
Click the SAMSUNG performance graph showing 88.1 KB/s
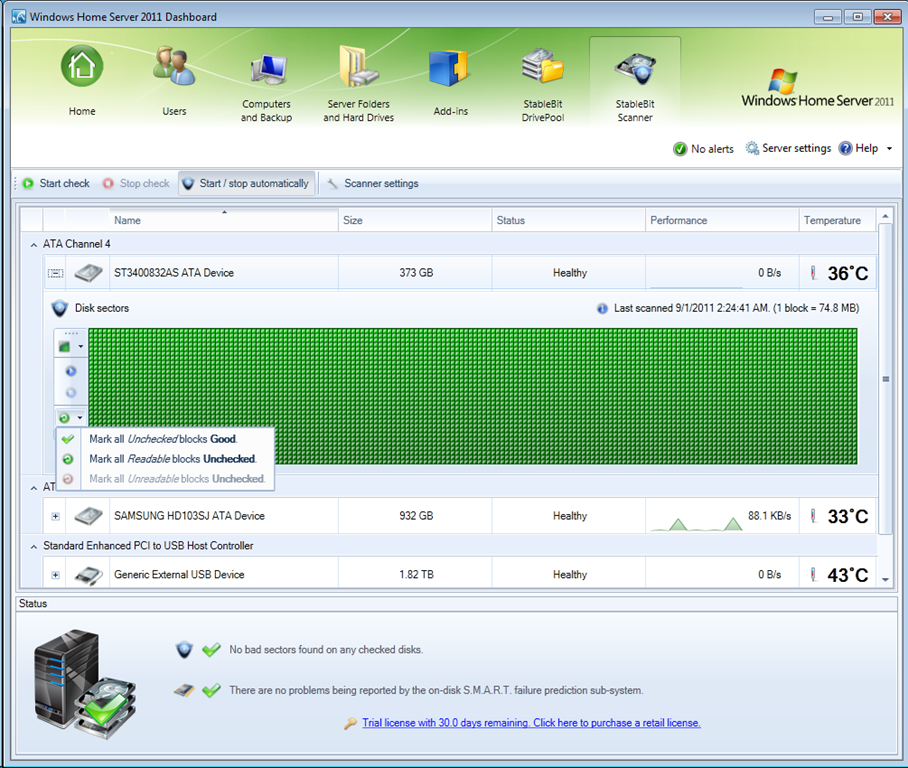[x=696, y=522]
